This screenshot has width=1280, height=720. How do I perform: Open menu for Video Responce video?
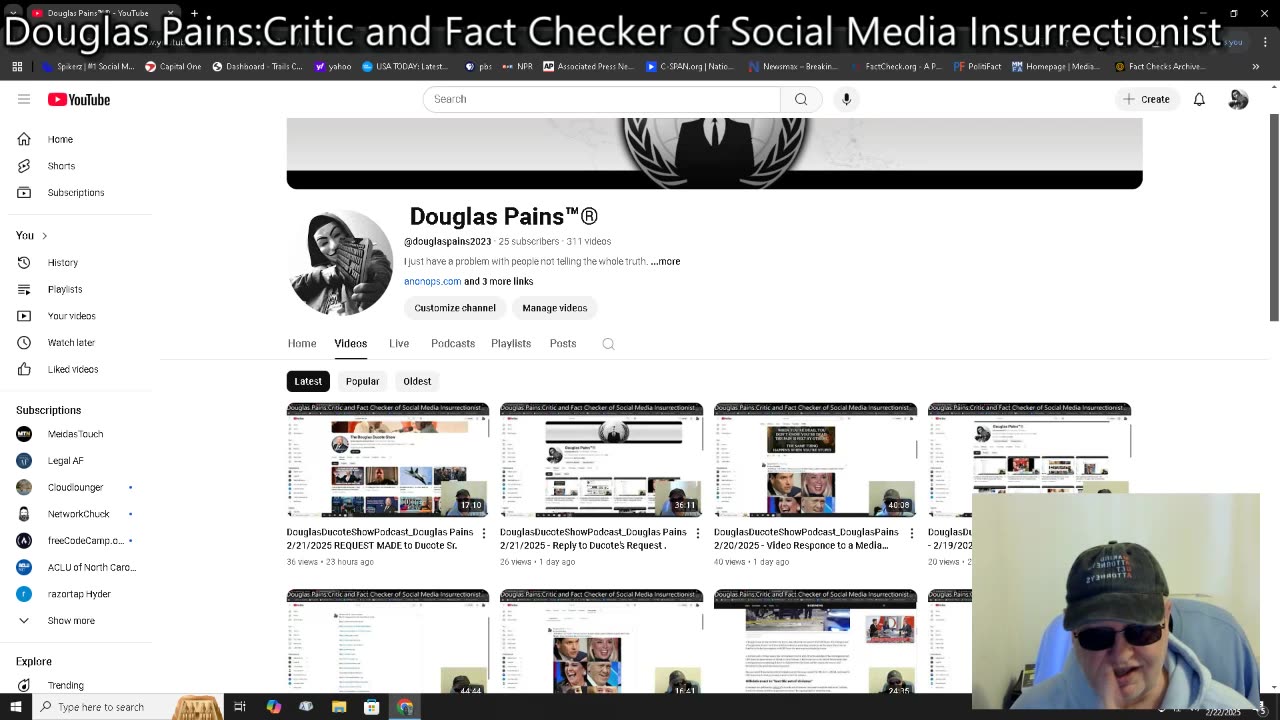click(x=911, y=533)
